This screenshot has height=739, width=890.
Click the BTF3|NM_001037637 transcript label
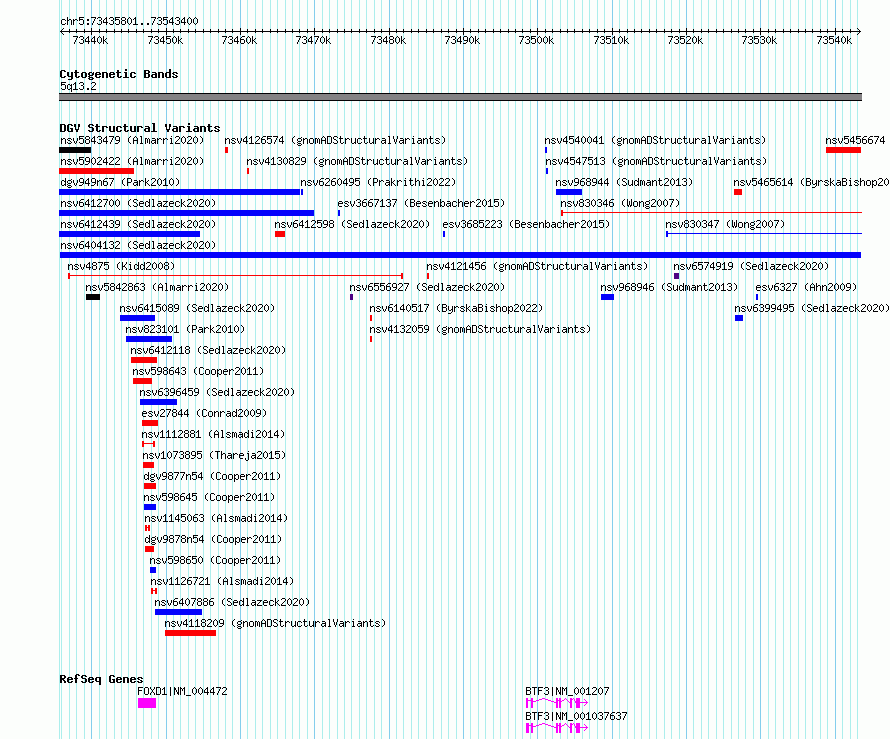pyautogui.click(x=576, y=716)
